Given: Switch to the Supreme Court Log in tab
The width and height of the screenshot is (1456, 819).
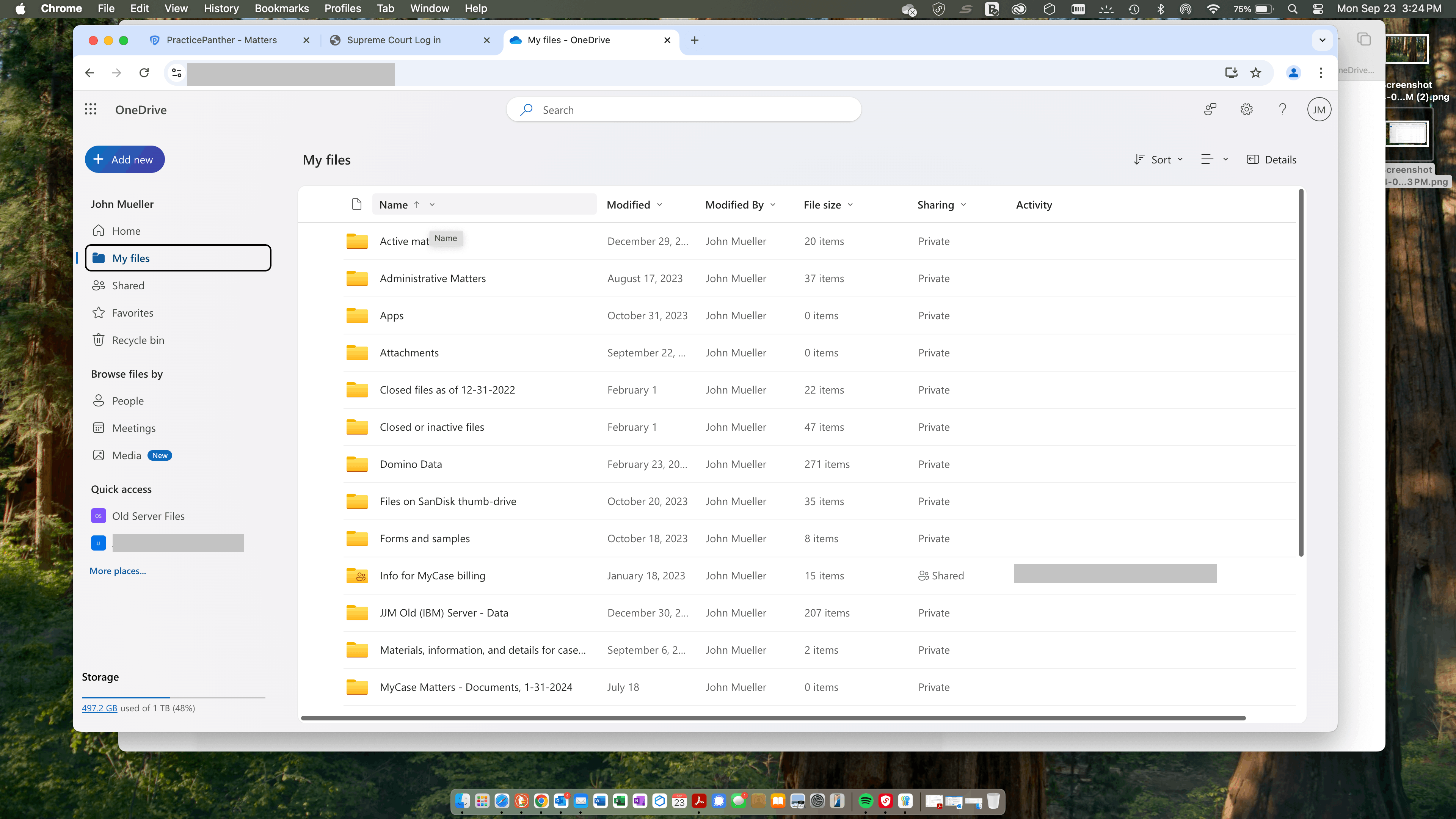Looking at the screenshot, I should (x=394, y=40).
